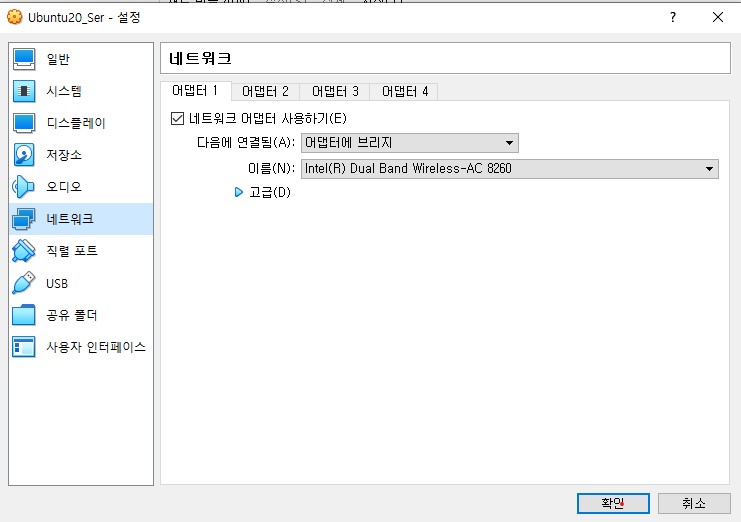Toggle 네트워크 어댑터 사용하기 checkbox
741x522 pixels.
177,119
